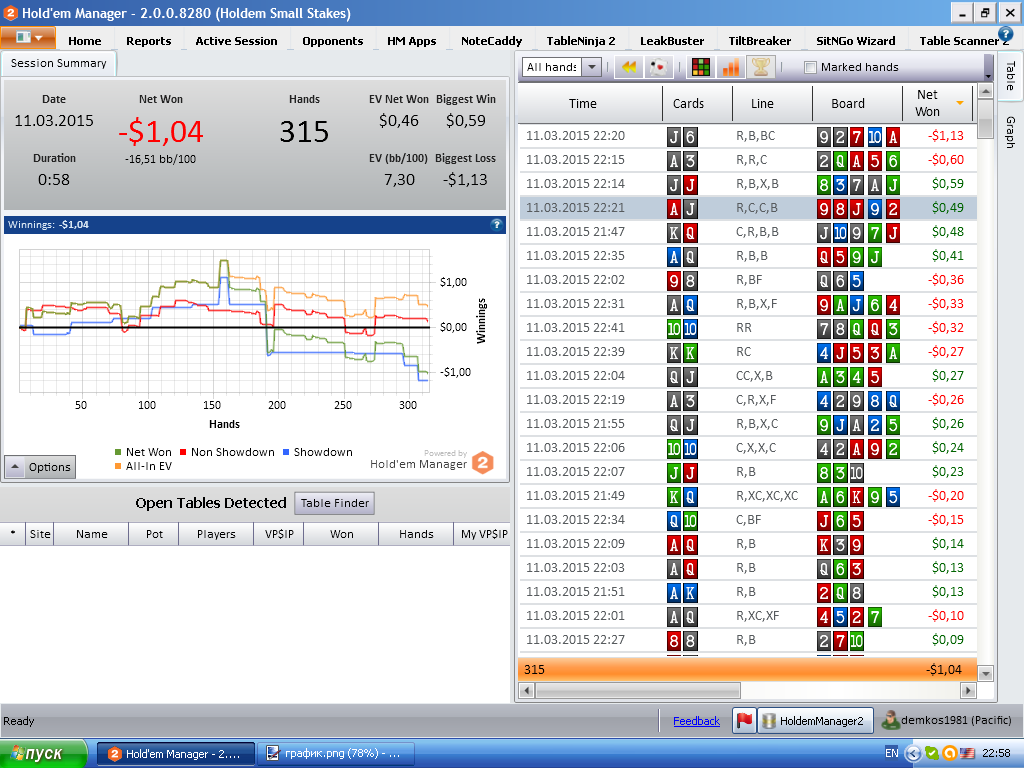The width and height of the screenshot is (1024, 768).
Task: Select the vertical Table side tab
Action: [x=1010, y=75]
